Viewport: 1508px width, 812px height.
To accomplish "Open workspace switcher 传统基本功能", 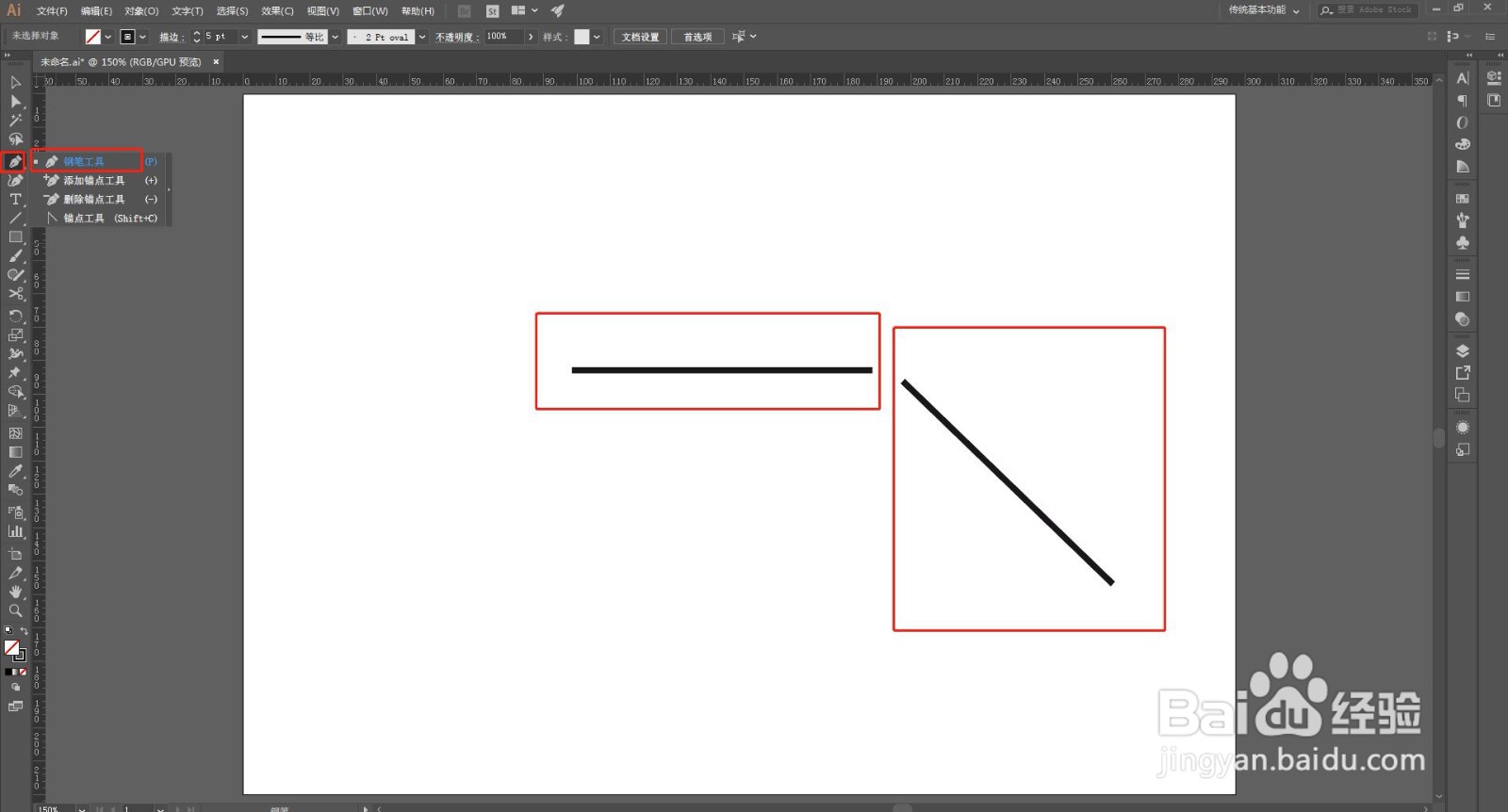I will pos(1264,10).
